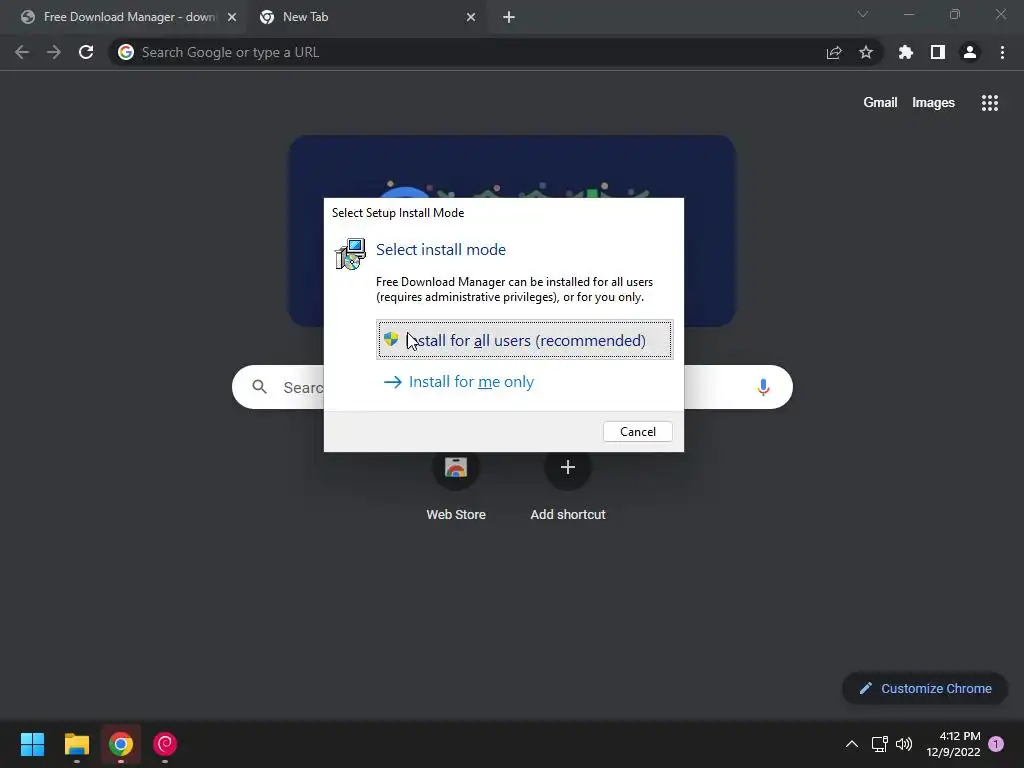Bookmark this tab with star icon

pos(866,52)
